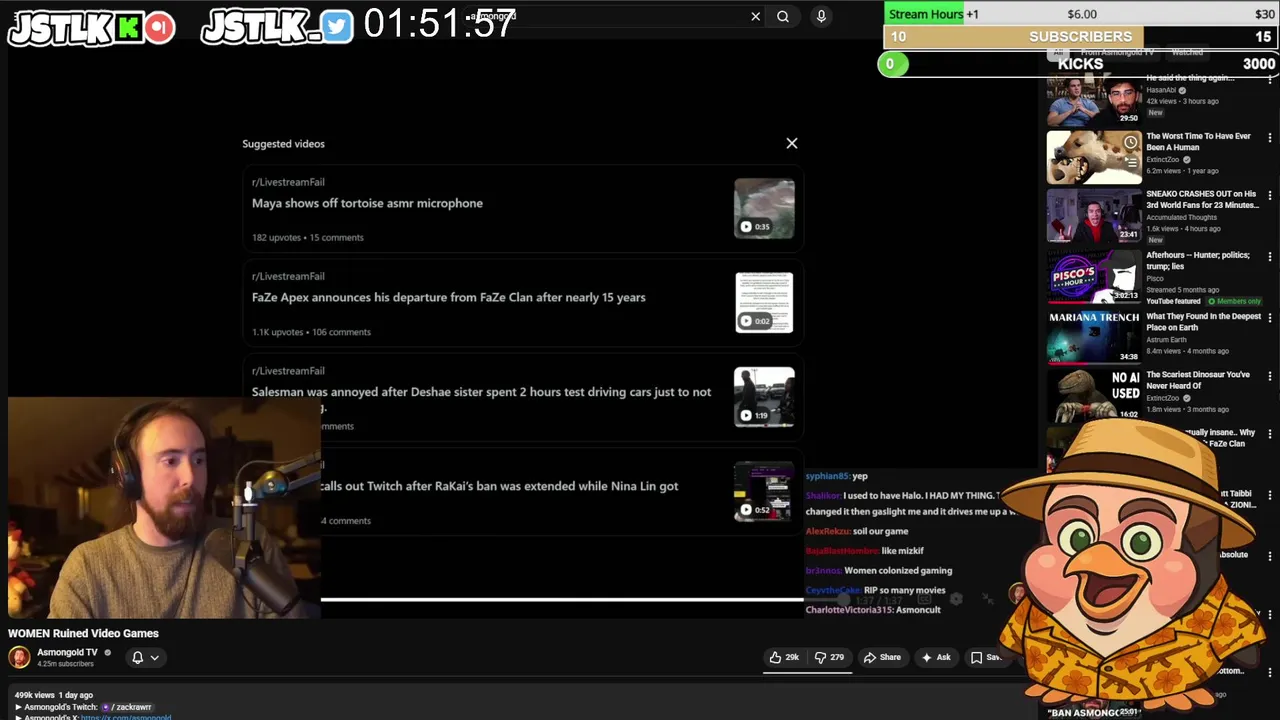The width and height of the screenshot is (1280, 720).
Task: Click the YouTube search magnifier icon
Action: click(783, 16)
